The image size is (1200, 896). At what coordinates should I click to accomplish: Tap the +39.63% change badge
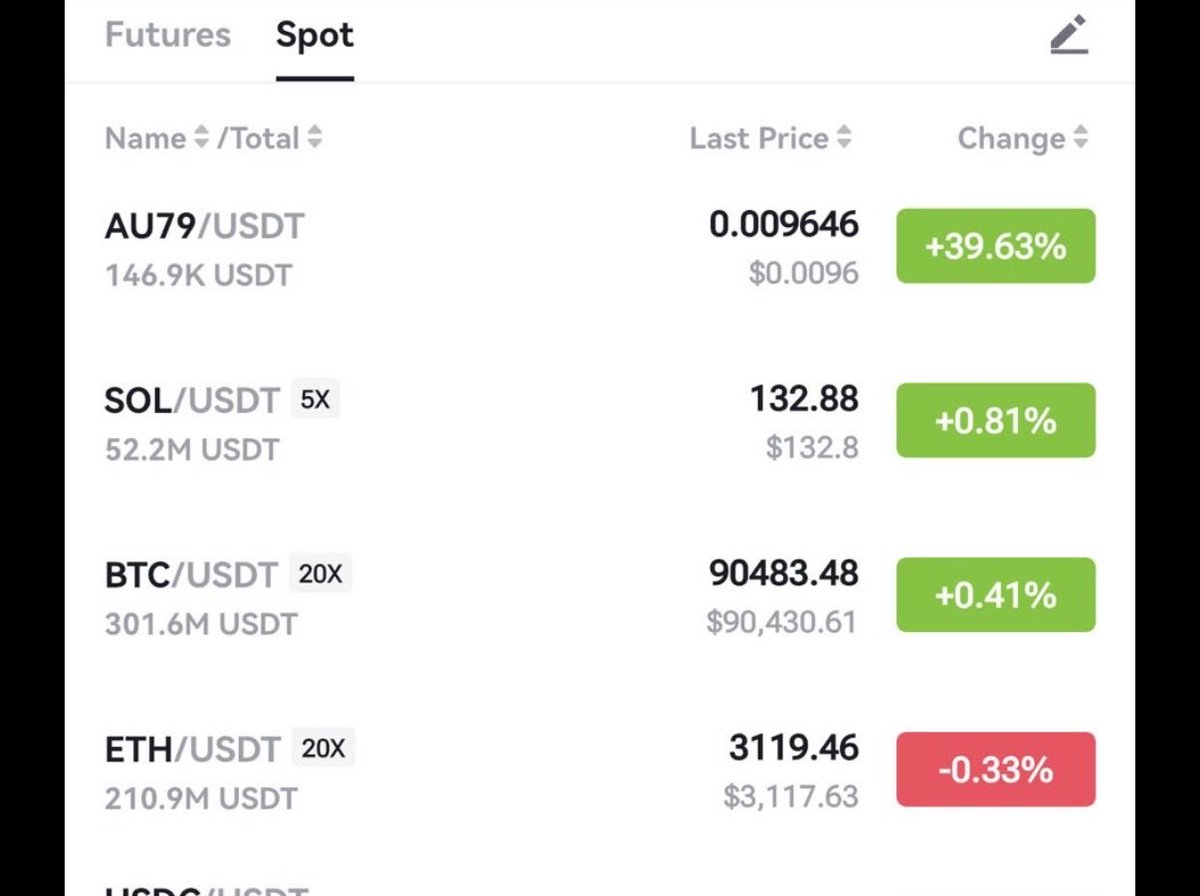[995, 246]
